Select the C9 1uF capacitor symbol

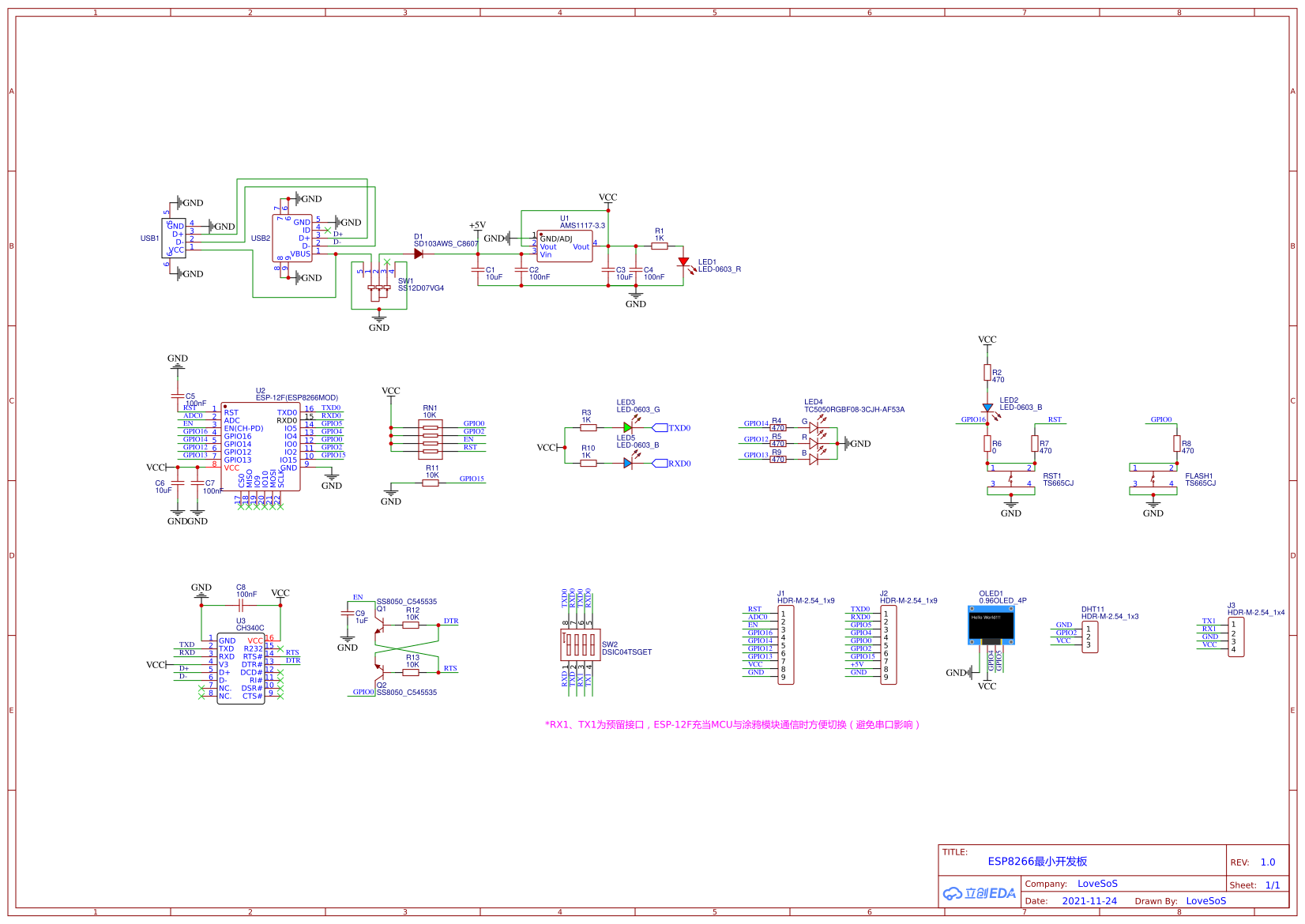coord(348,614)
